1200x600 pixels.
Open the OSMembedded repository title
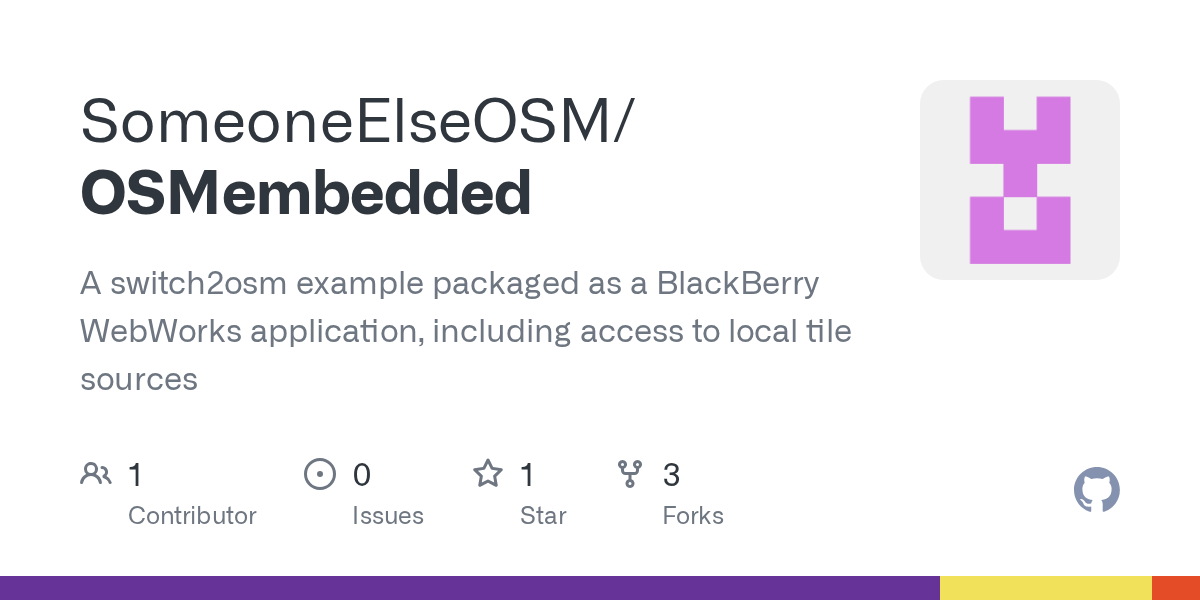(x=306, y=193)
